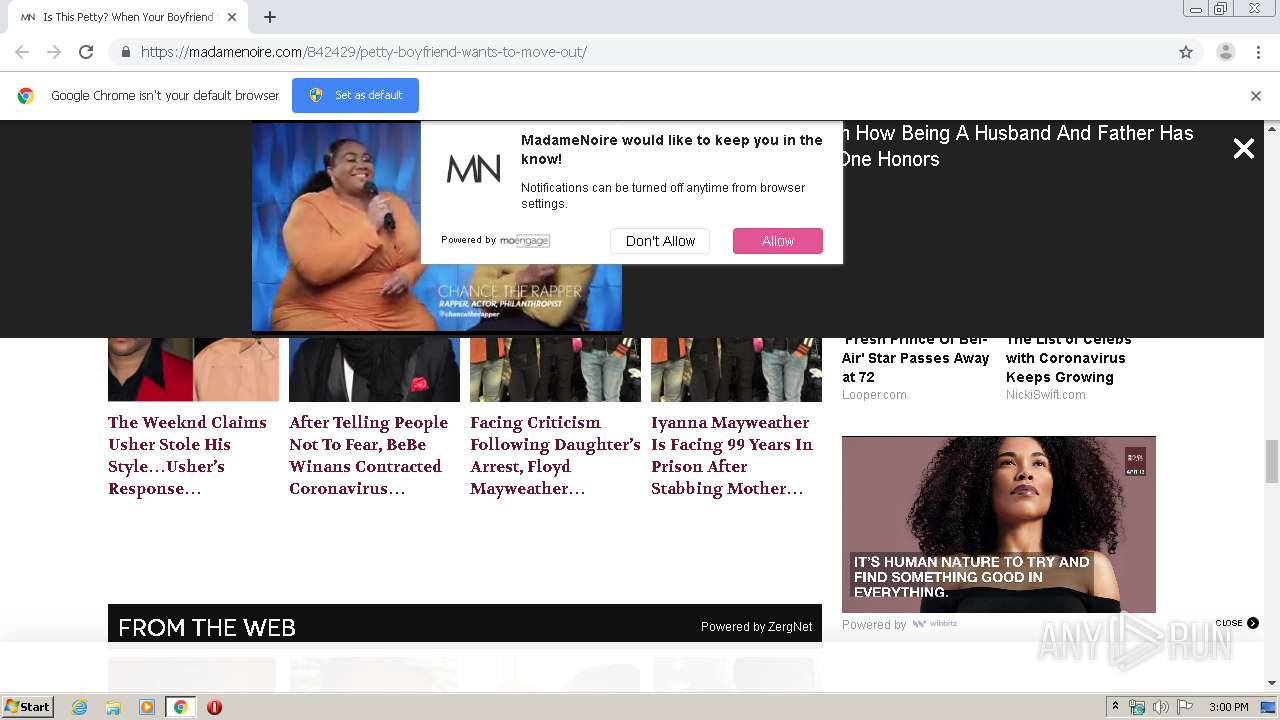Open the media player taskbar icon
Image resolution: width=1280 pixels, height=720 pixels.
(147, 707)
